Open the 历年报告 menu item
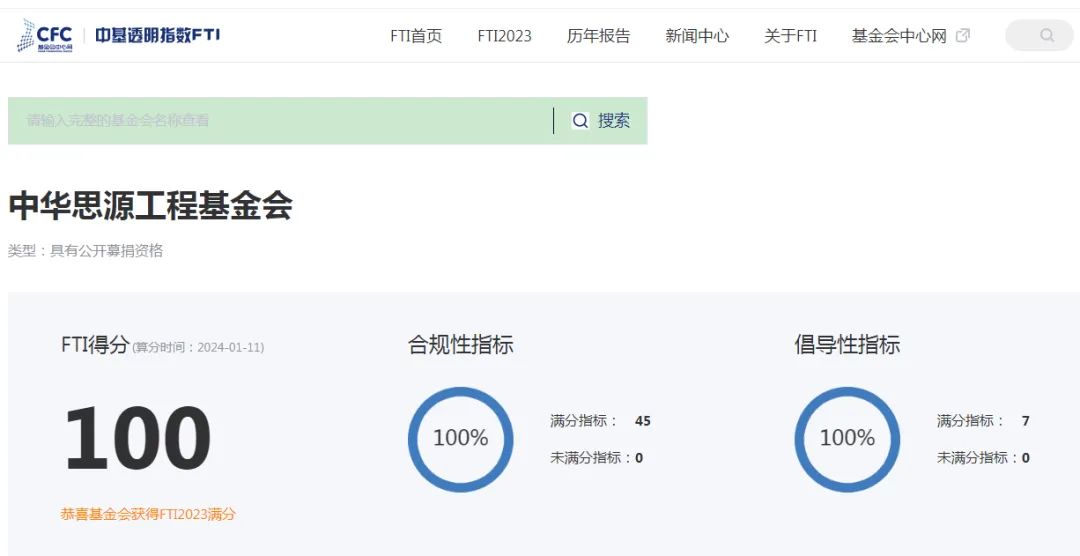The width and height of the screenshot is (1080, 556). (599, 36)
